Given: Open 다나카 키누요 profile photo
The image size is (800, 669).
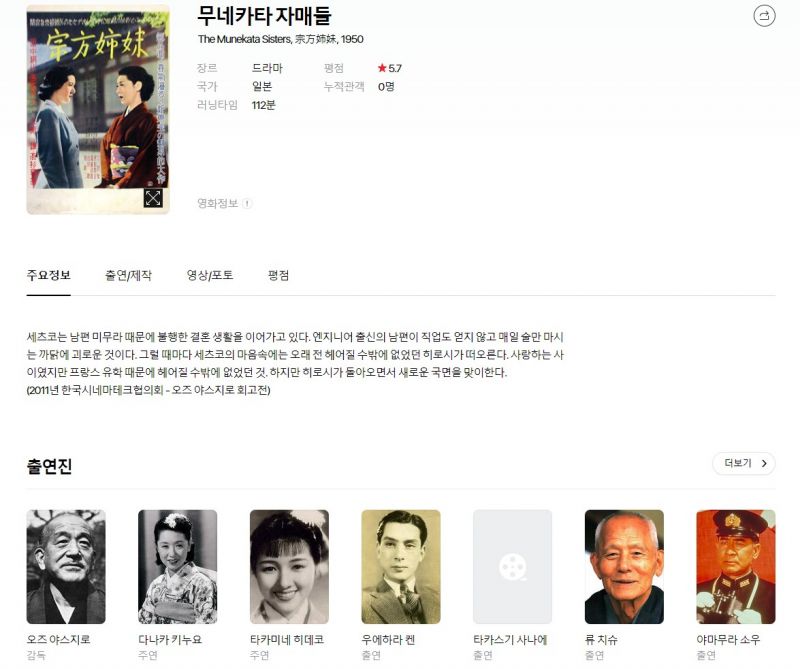Looking at the screenshot, I should tap(178, 566).
